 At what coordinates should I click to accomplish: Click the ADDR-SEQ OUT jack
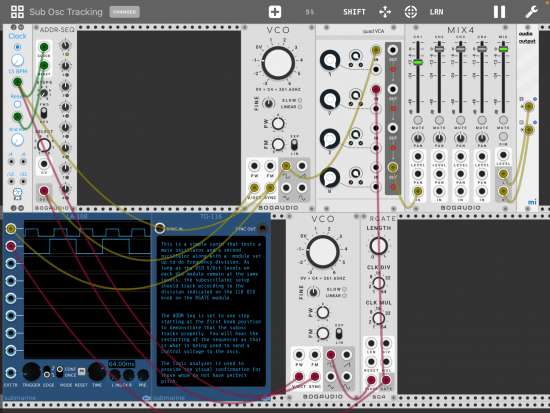click(44, 191)
